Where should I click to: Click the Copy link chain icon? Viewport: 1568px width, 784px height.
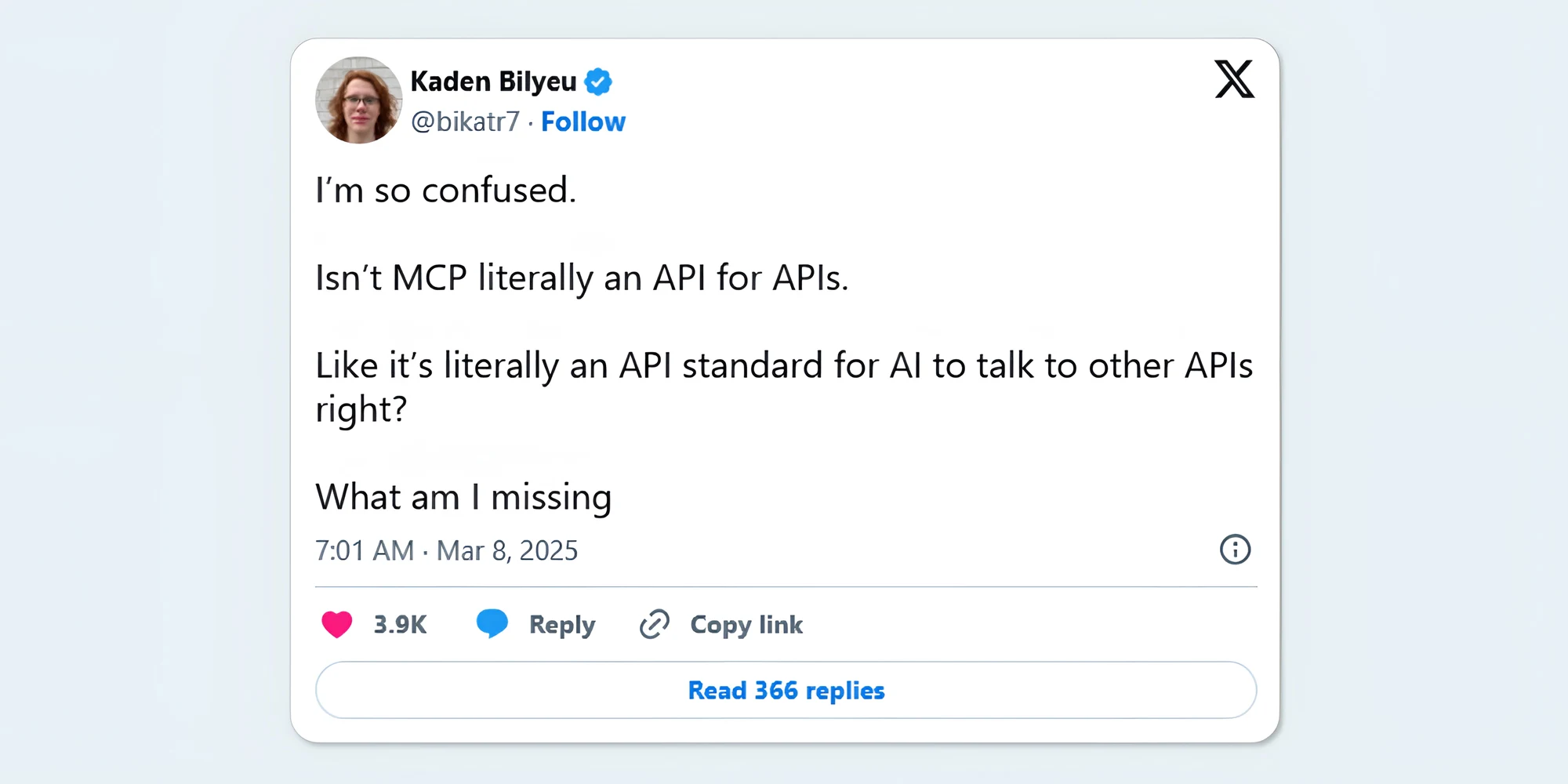point(652,624)
